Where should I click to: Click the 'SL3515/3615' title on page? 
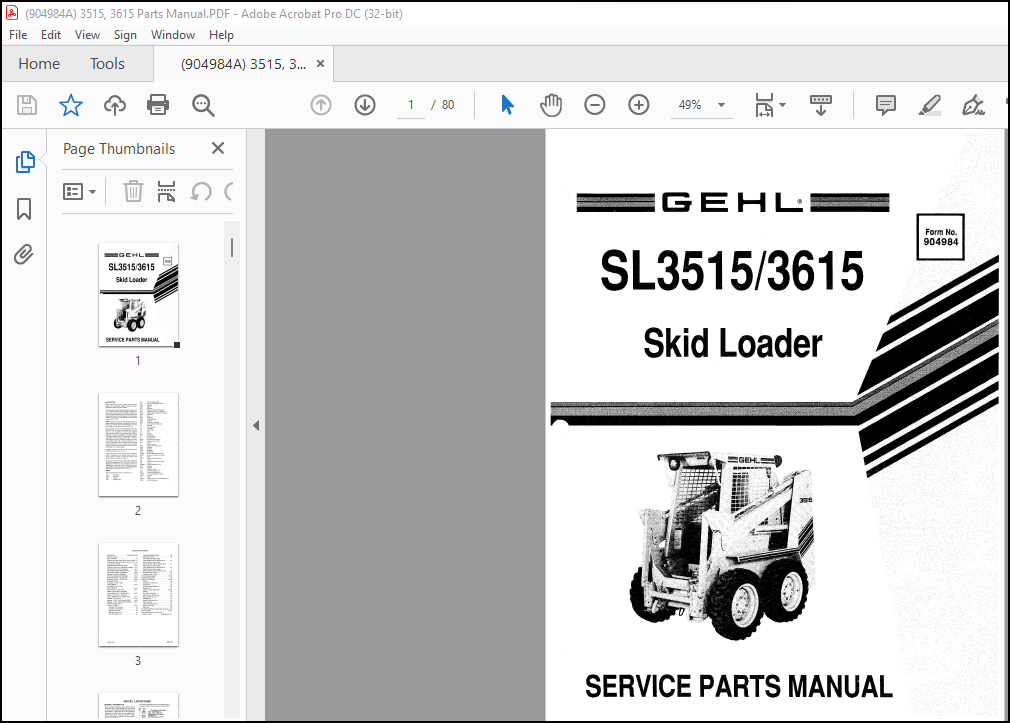pyautogui.click(x=731, y=271)
